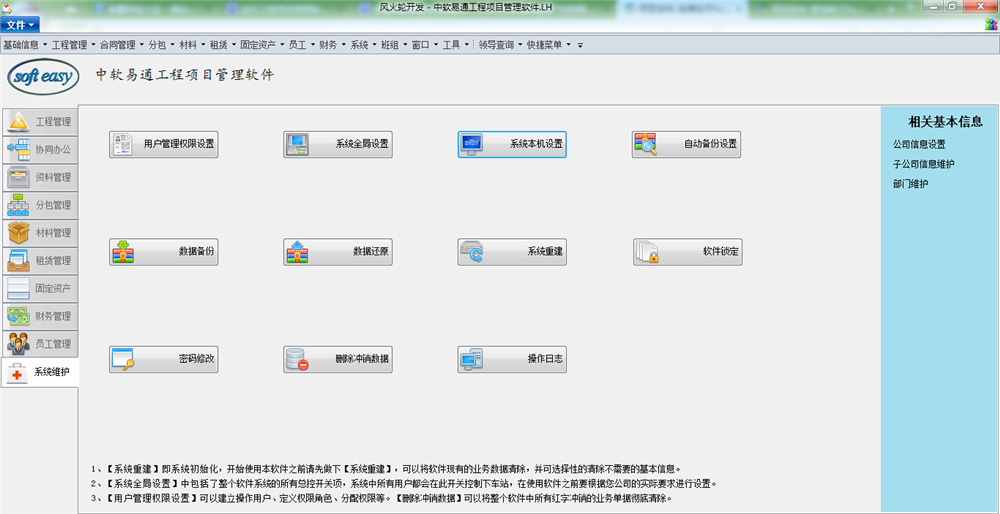Open the 财务 menu
The image size is (1000, 514).
click(x=333, y=45)
